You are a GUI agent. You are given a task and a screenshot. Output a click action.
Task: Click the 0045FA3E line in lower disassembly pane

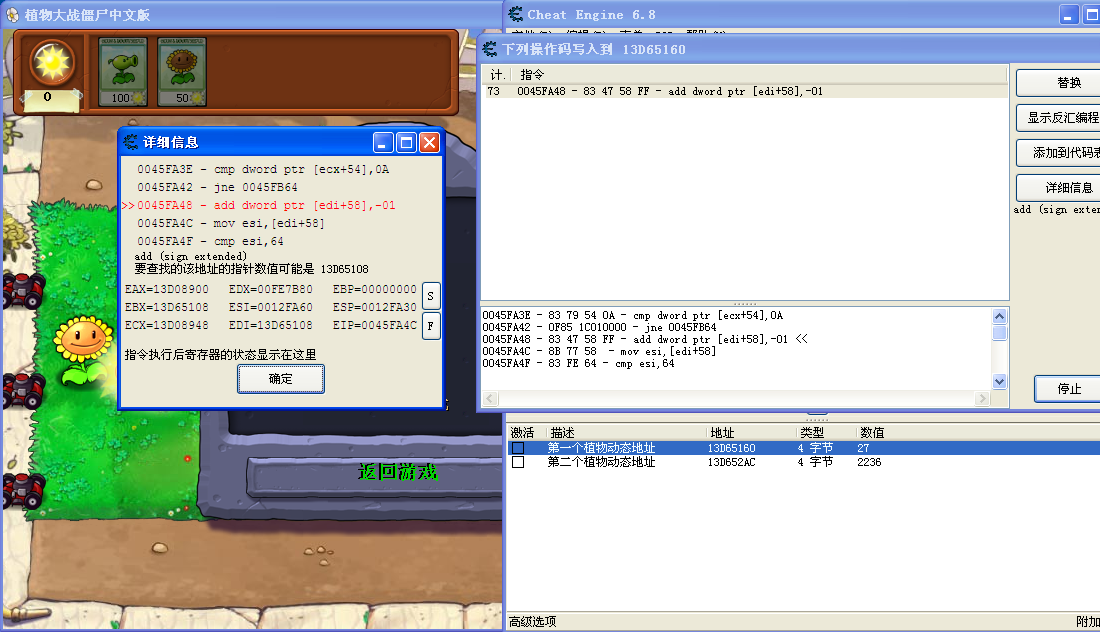pos(633,316)
